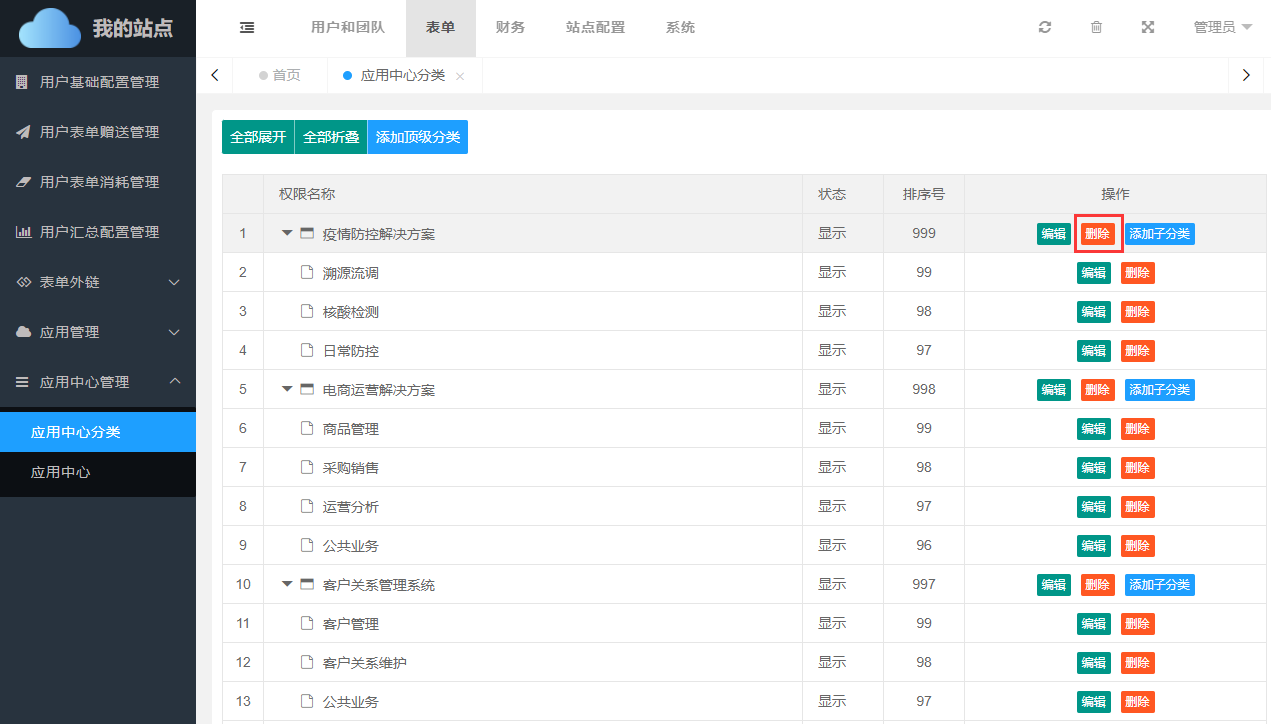Switch to the 财务 top menu
The image size is (1271, 724).
point(510,28)
